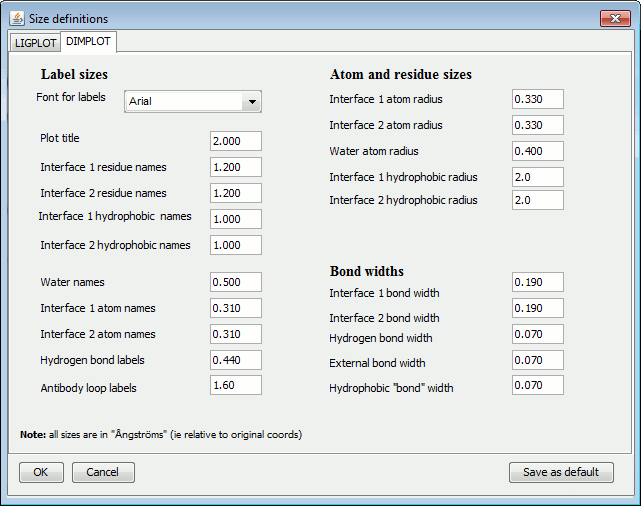Click the Cancel button
Image resolution: width=641 pixels, height=506 pixels.
(x=102, y=472)
